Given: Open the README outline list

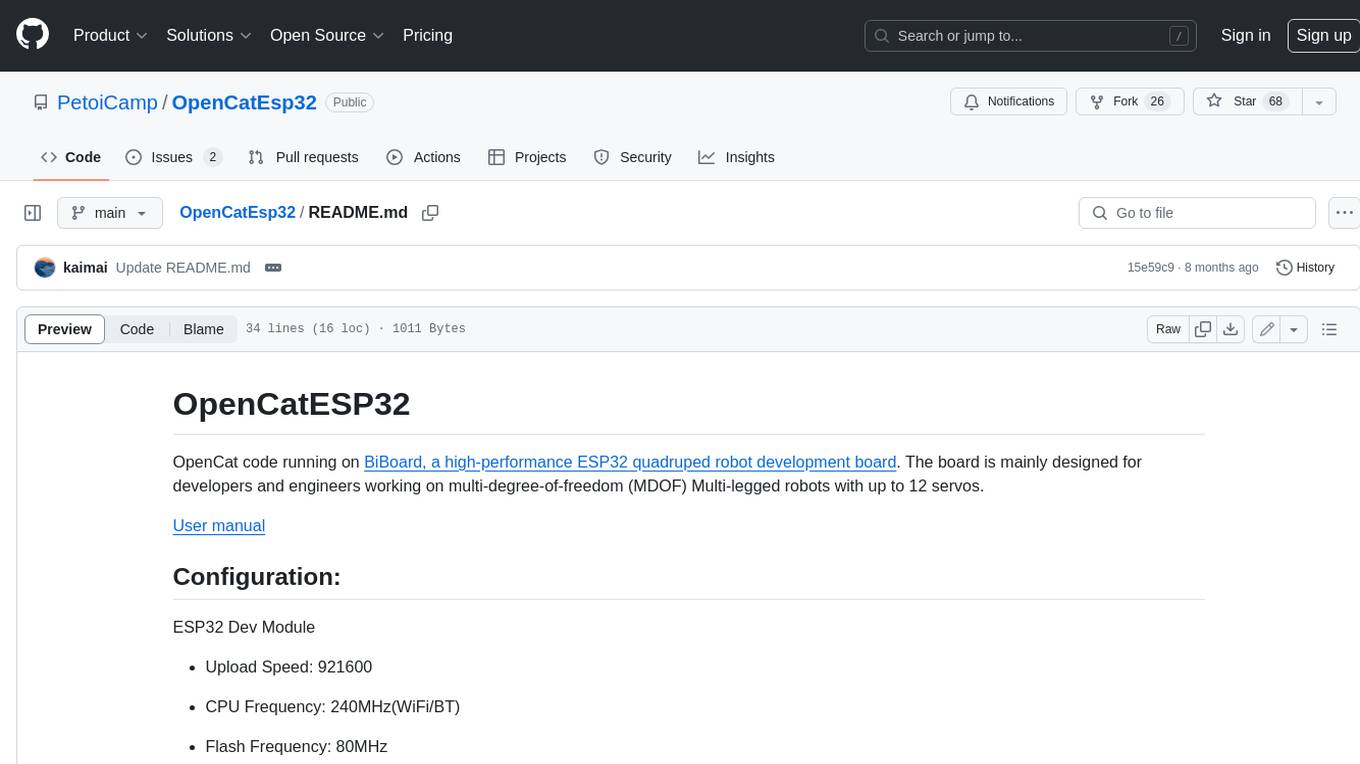Looking at the screenshot, I should [x=1329, y=329].
